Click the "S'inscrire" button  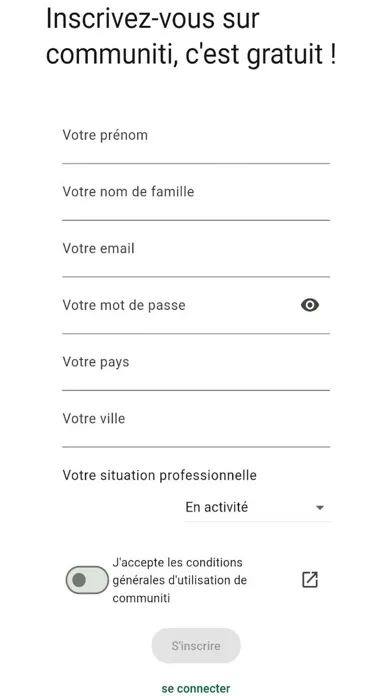(x=196, y=646)
